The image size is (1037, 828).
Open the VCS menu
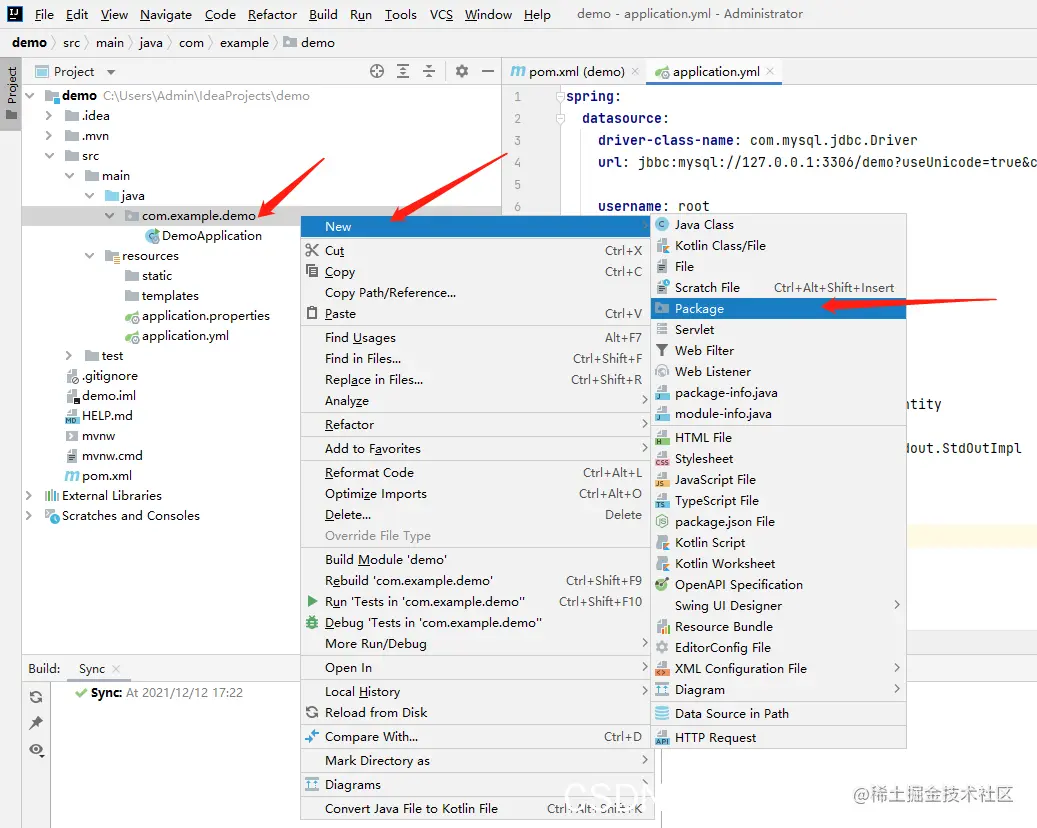click(x=441, y=15)
